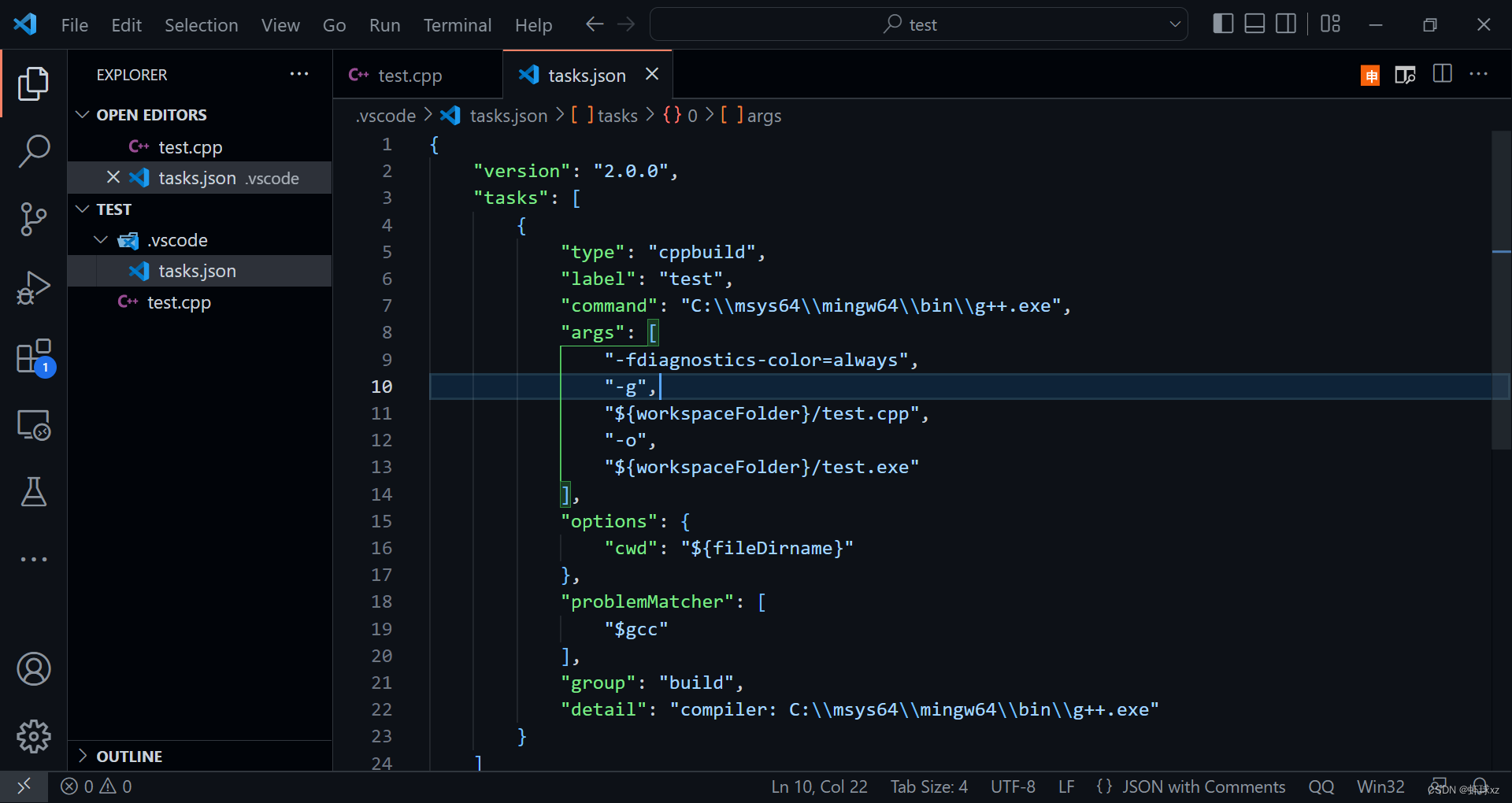This screenshot has width=1512, height=803.
Task: Open the Go menu
Action: (x=334, y=25)
